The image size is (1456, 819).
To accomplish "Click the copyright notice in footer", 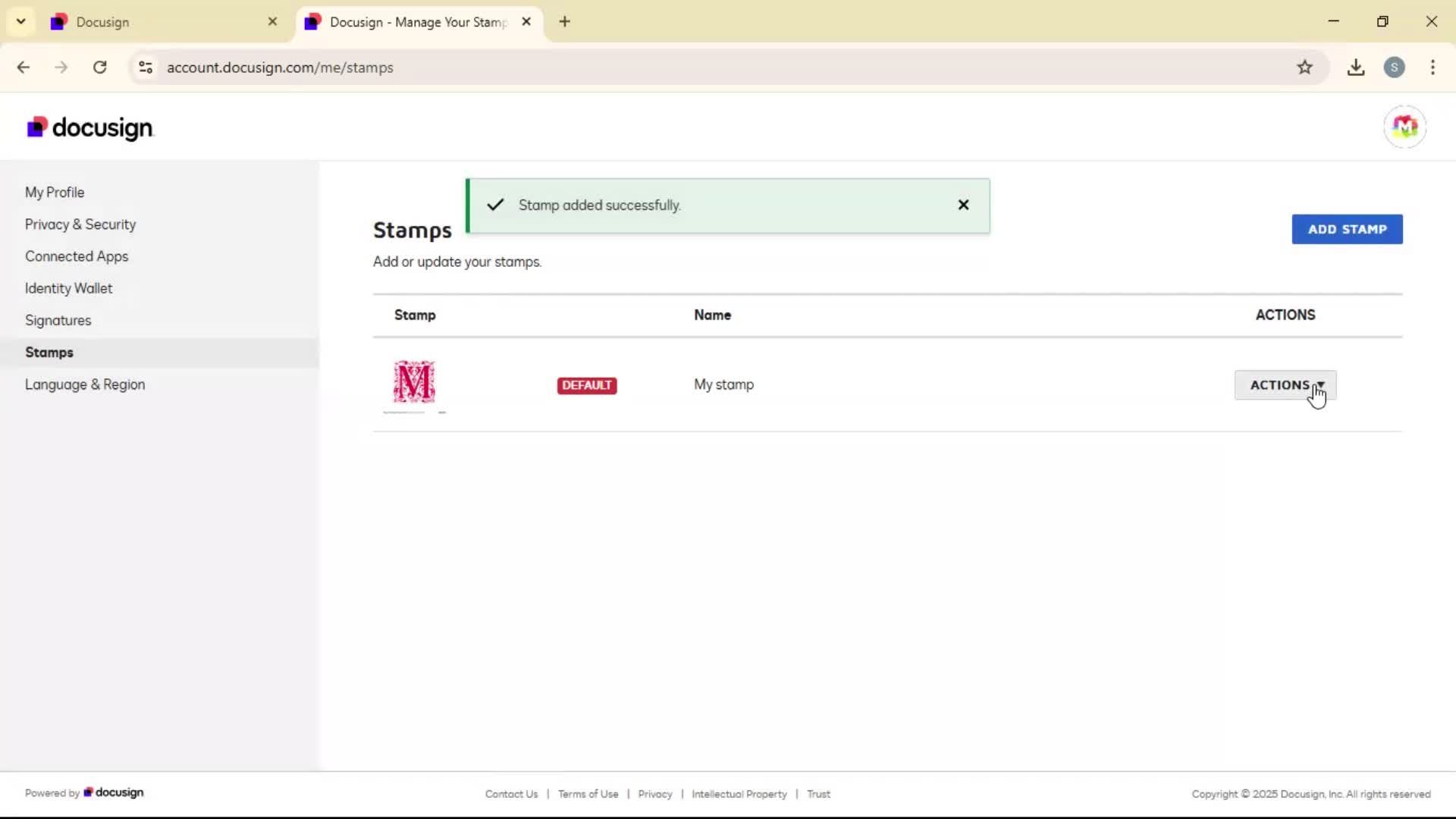I will click(x=1311, y=794).
